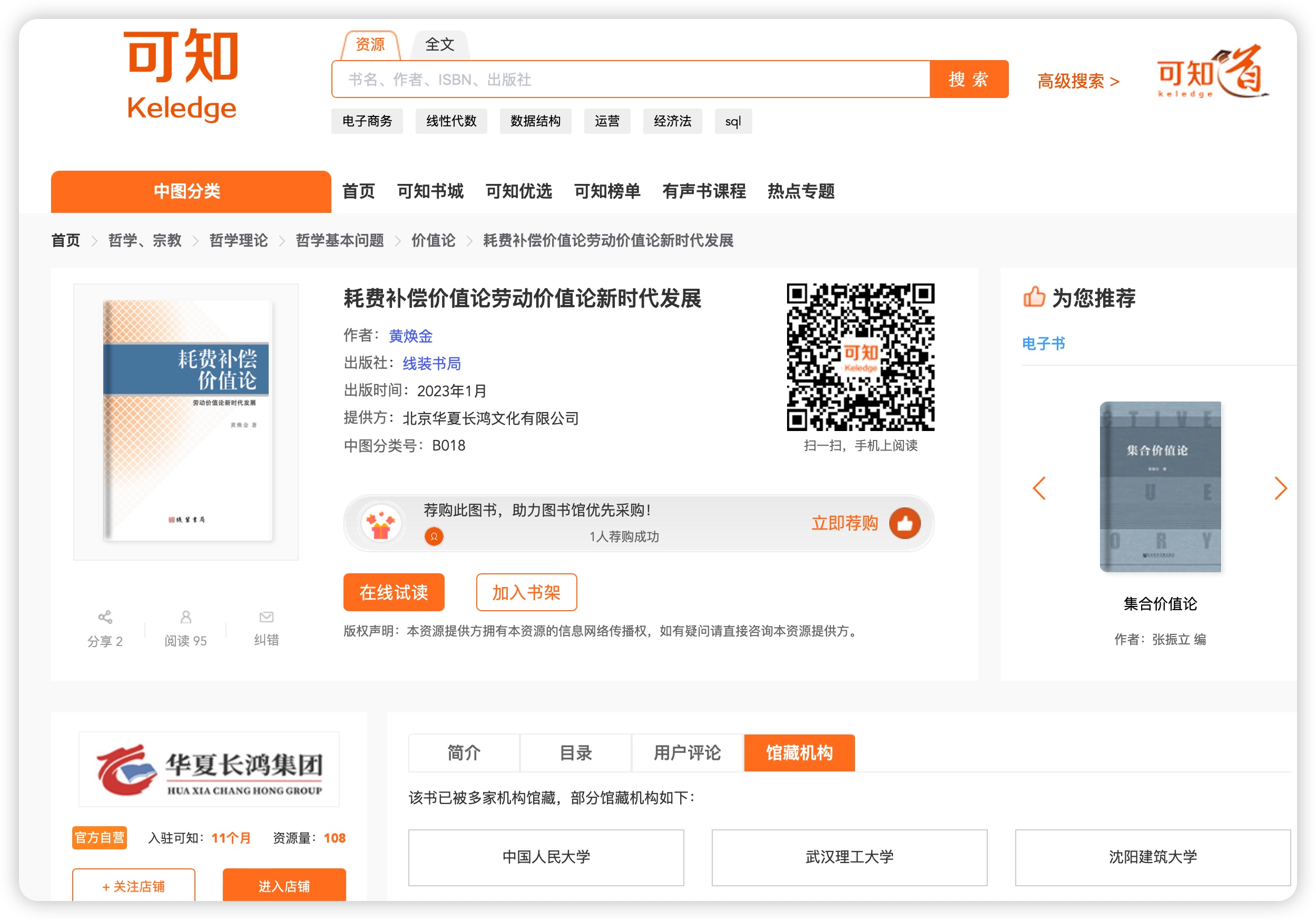
Task: Open the 用户评论 tab
Action: 687,752
